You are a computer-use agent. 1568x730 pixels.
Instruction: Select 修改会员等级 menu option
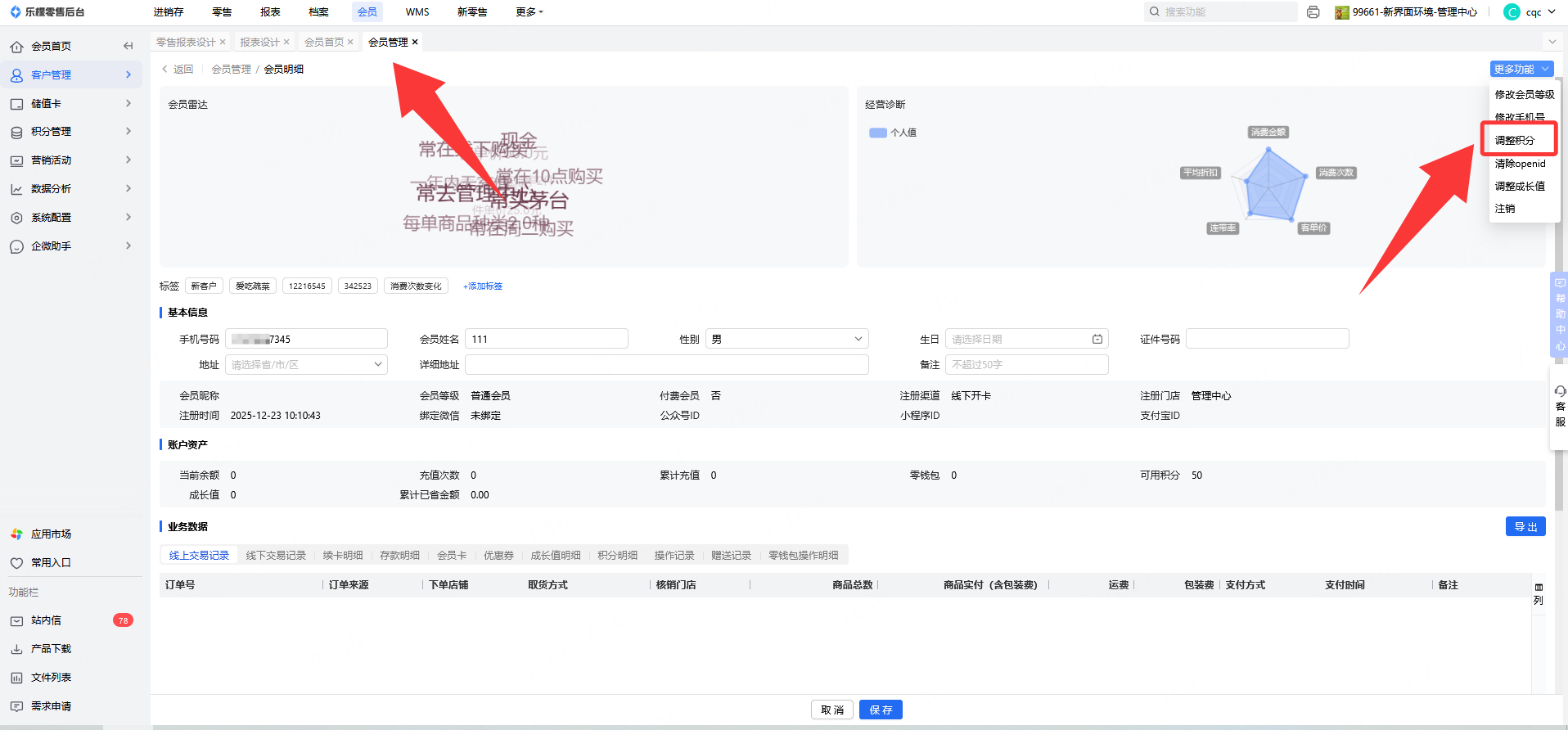[x=1524, y=95]
